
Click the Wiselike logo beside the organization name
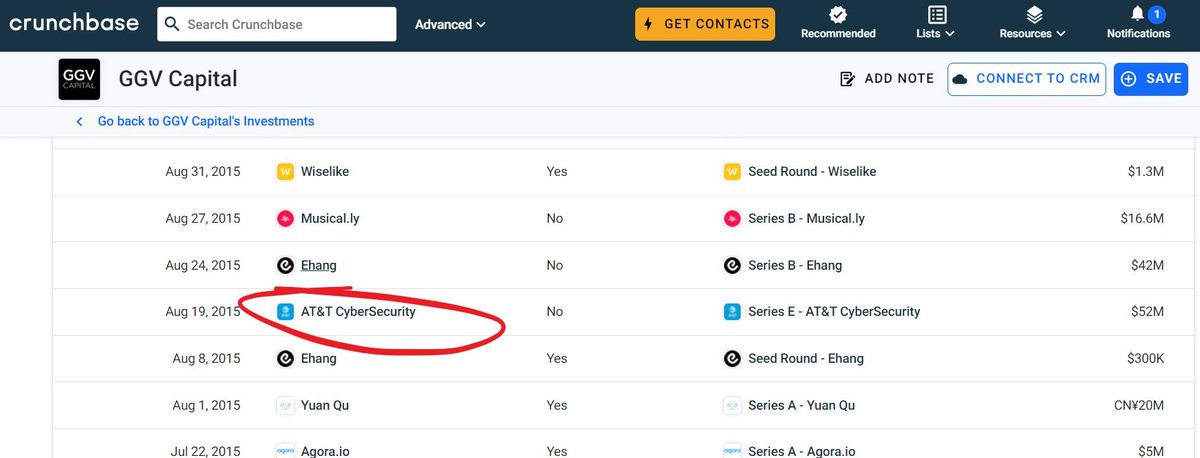tap(285, 172)
